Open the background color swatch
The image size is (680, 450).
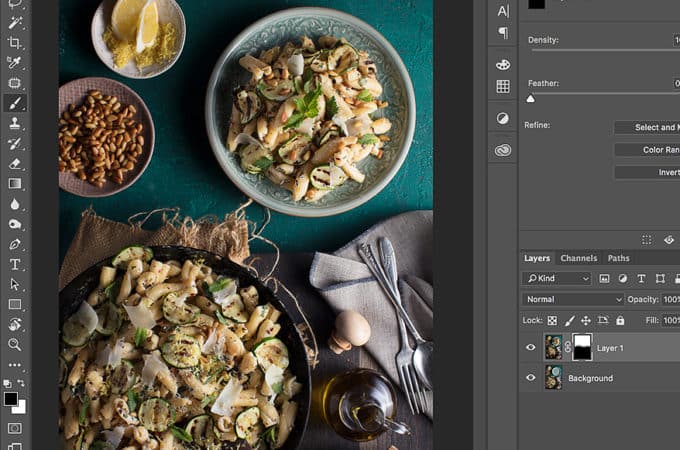tap(20, 408)
